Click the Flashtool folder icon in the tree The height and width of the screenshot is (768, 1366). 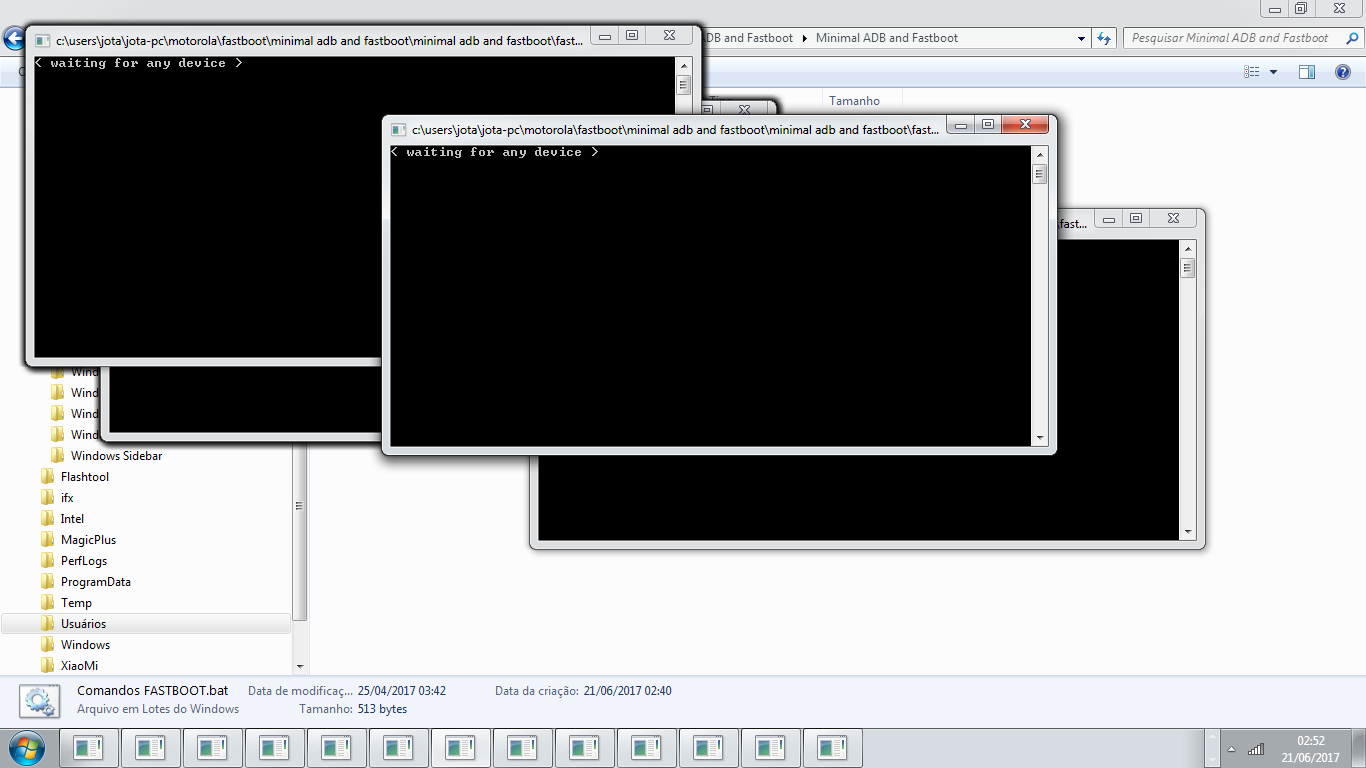coord(48,477)
